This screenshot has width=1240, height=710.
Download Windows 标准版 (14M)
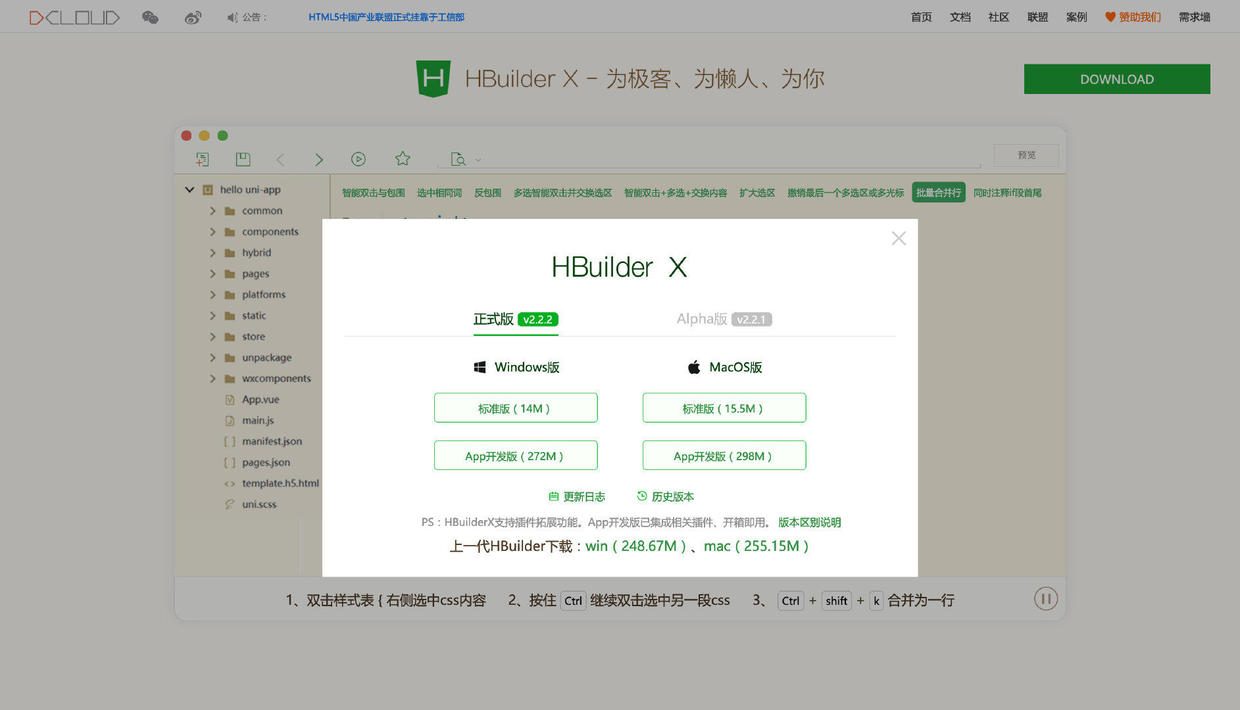click(516, 408)
